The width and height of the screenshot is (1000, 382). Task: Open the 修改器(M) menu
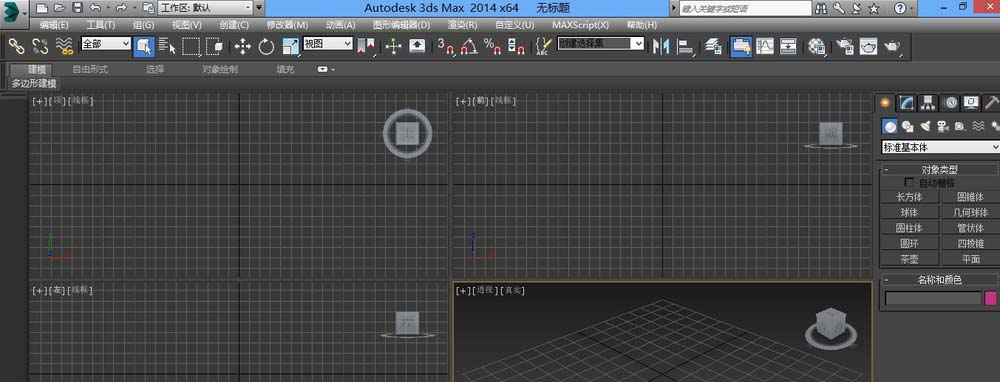click(x=287, y=25)
